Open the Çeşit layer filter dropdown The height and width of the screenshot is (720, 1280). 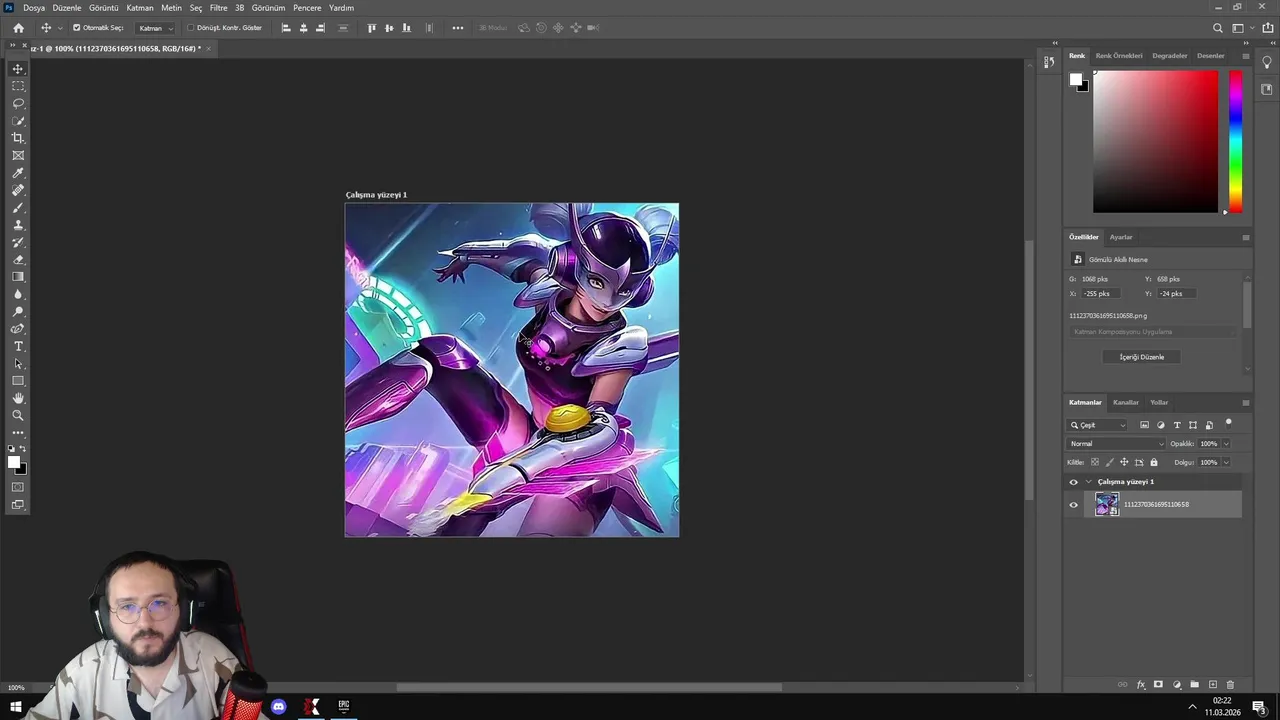(1097, 425)
